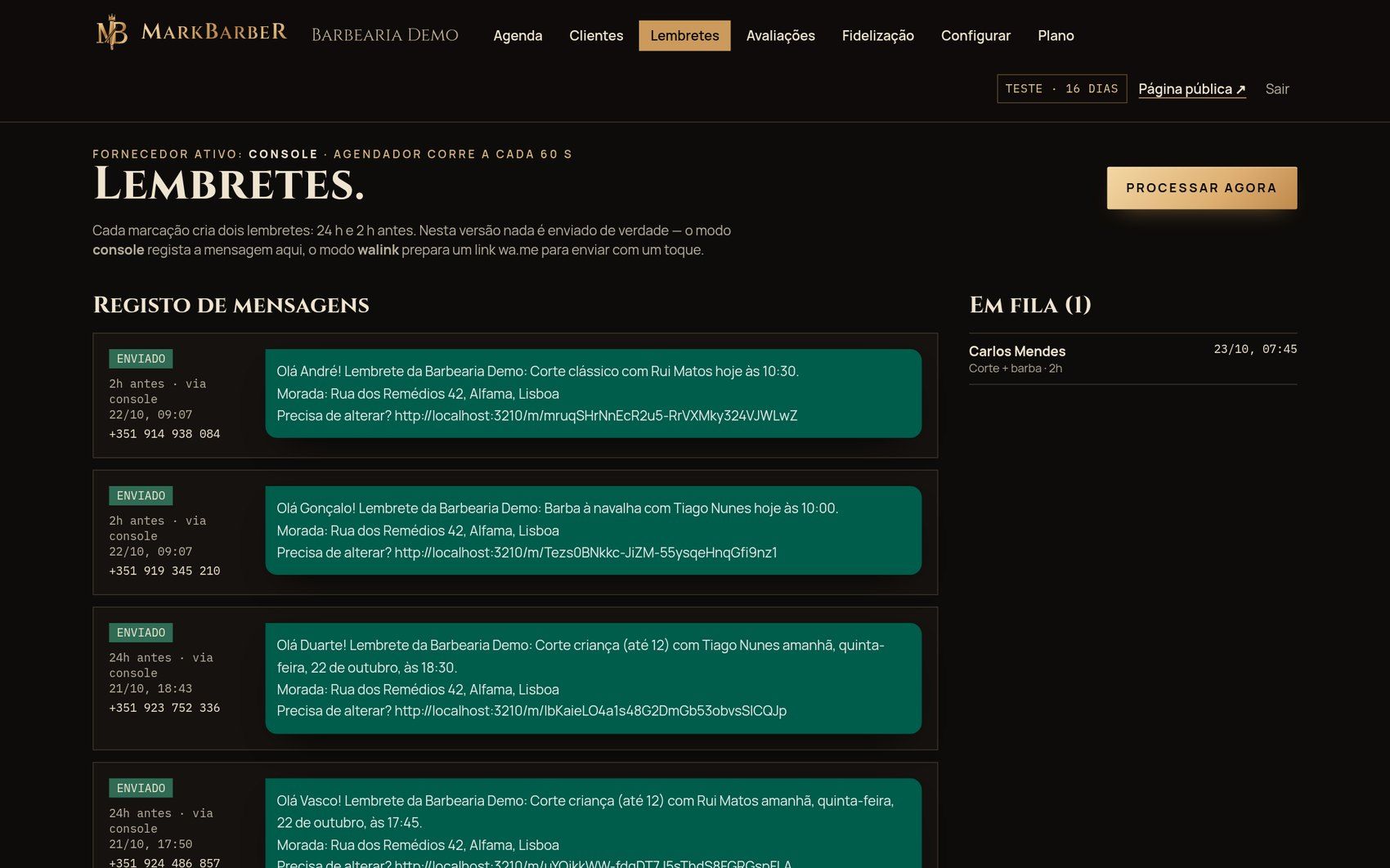Open Avaliações in the navigation
Image resolution: width=1390 pixels, height=868 pixels.
click(780, 35)
